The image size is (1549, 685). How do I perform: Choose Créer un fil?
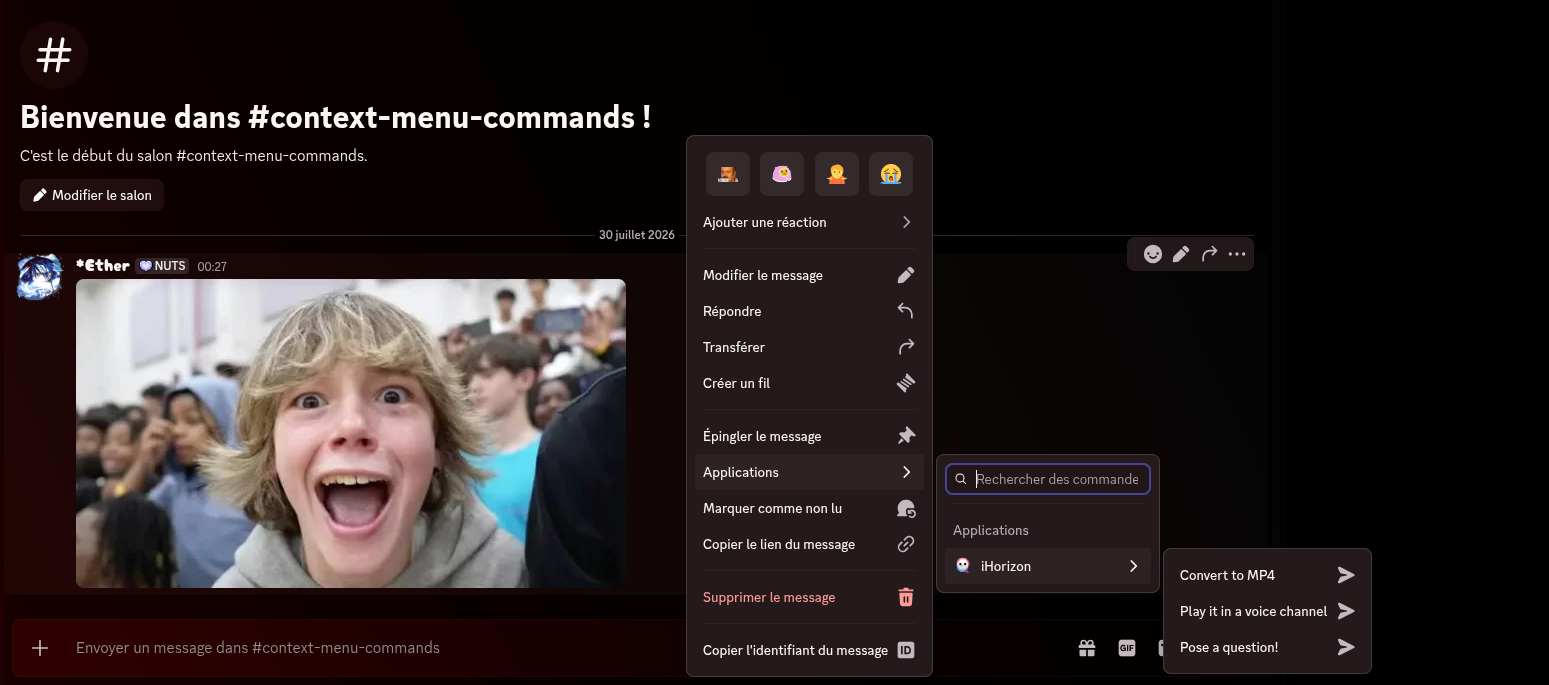point(809,383)
